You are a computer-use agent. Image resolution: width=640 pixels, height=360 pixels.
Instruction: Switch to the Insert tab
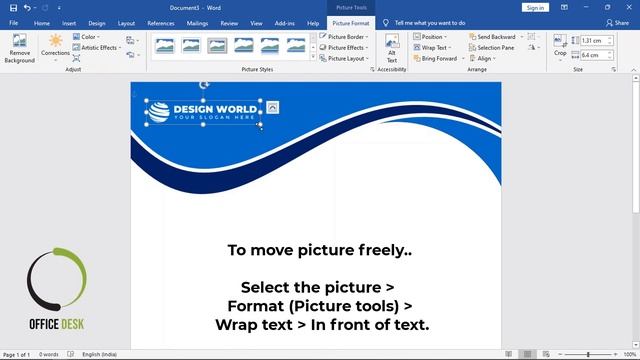[69, 23]
